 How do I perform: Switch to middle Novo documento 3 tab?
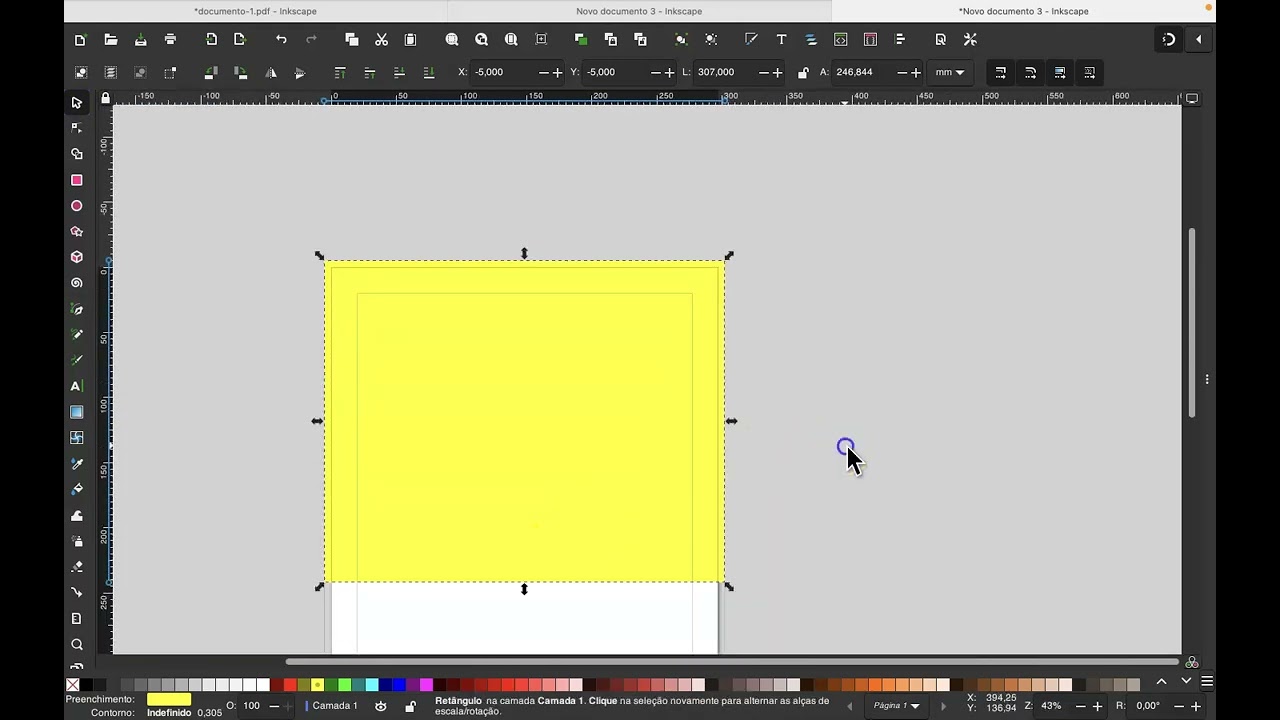coord(639,11)
